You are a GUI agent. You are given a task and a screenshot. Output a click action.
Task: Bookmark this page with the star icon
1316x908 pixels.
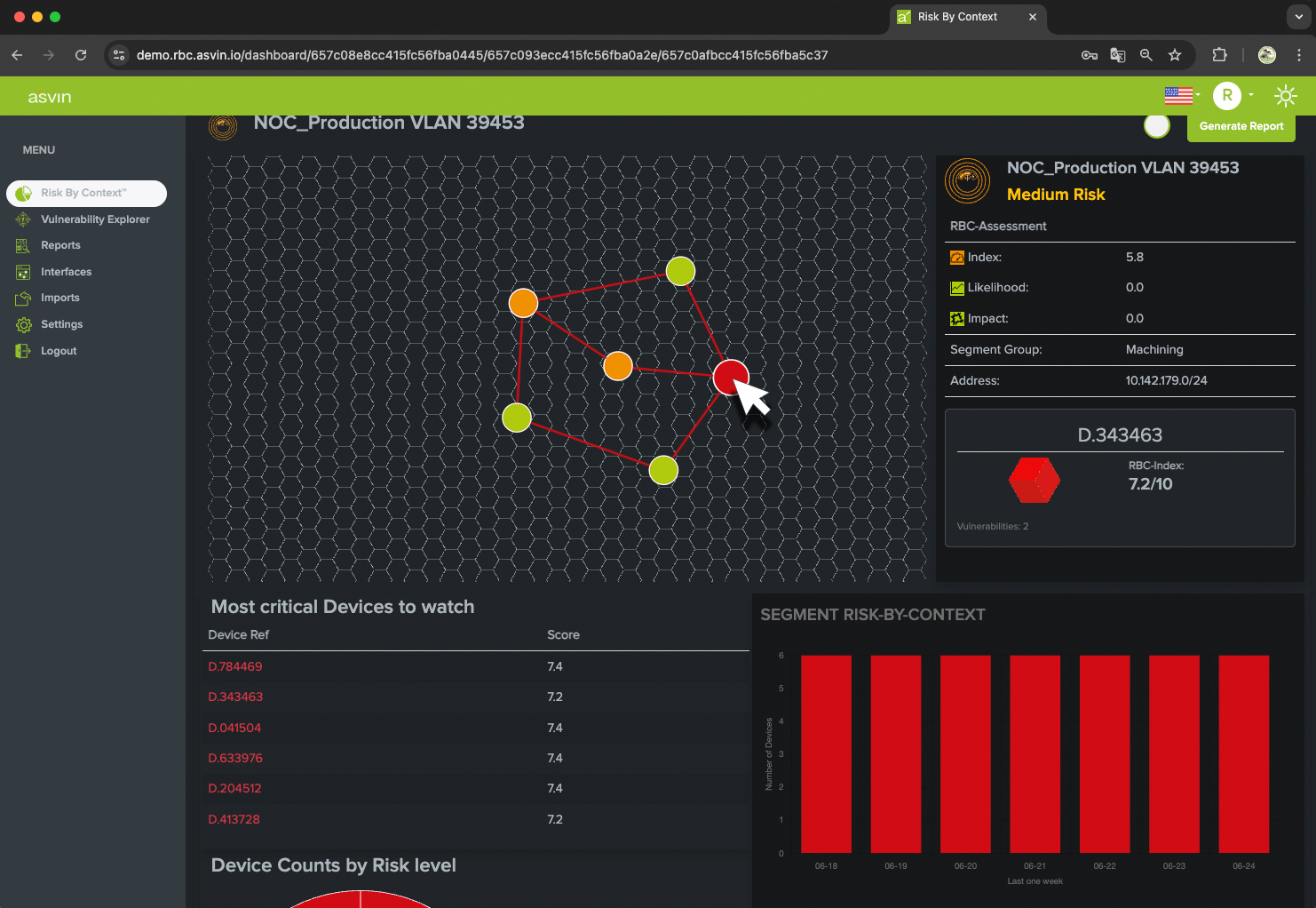click(x=1175, y=55)
